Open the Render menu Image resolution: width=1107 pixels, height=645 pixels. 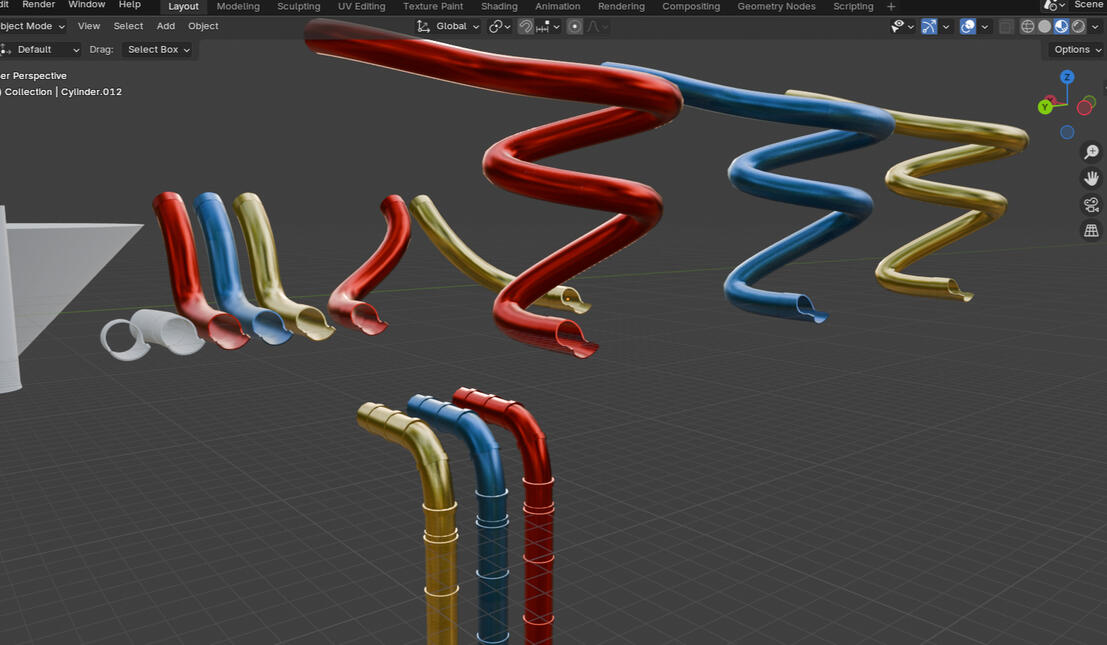[x=39, y=5]
